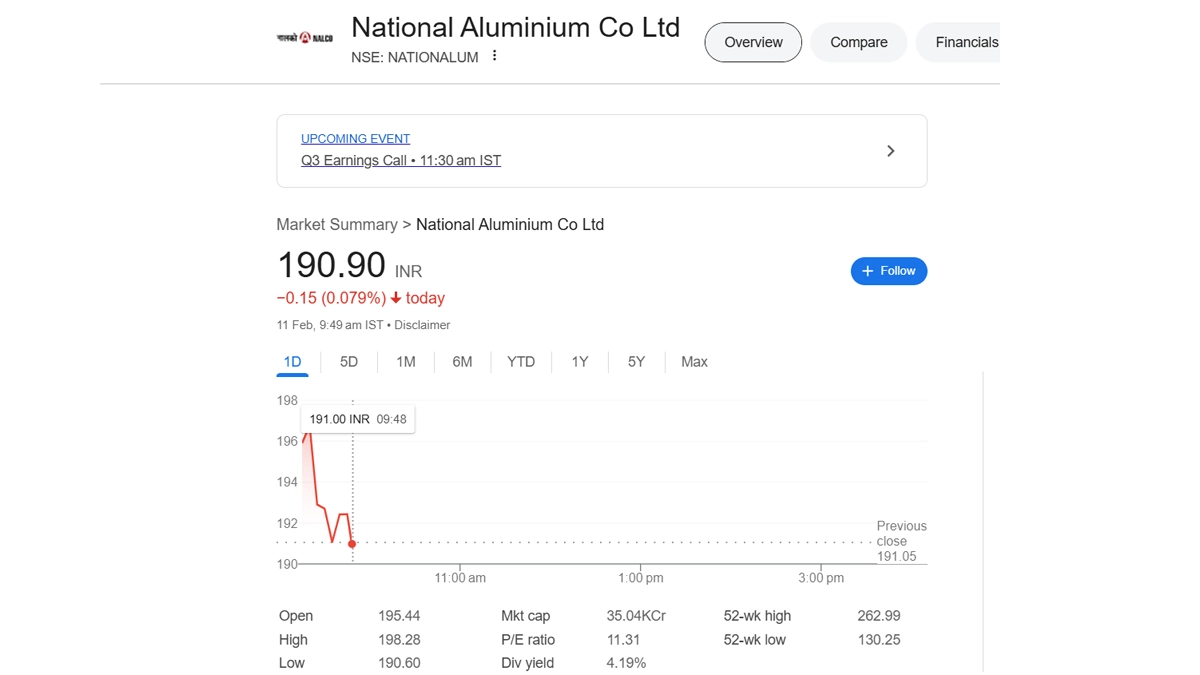The height and width of the screenshot is (675, 1200).
Task: Select the Max chart range
Action: click(x=694, y=362)
